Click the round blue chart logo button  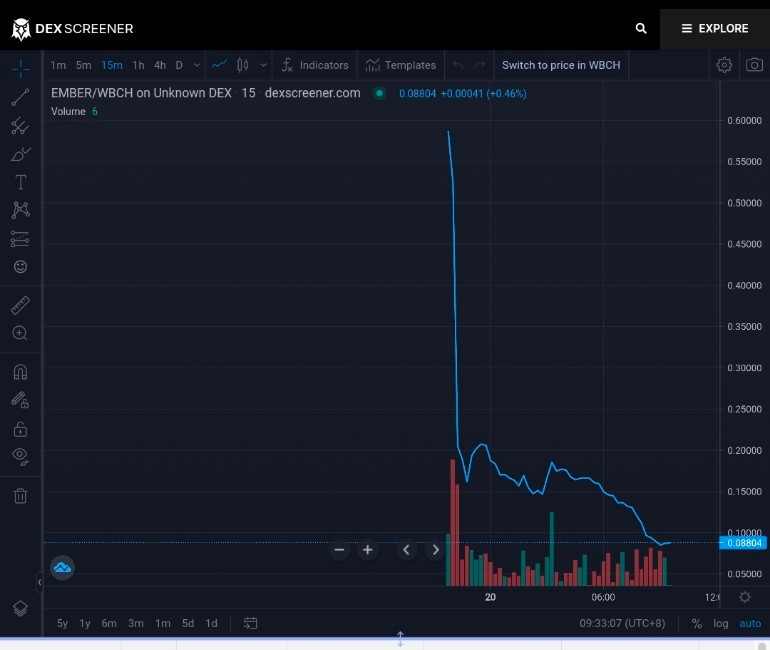pyautogui.click(x=62, y=568)
